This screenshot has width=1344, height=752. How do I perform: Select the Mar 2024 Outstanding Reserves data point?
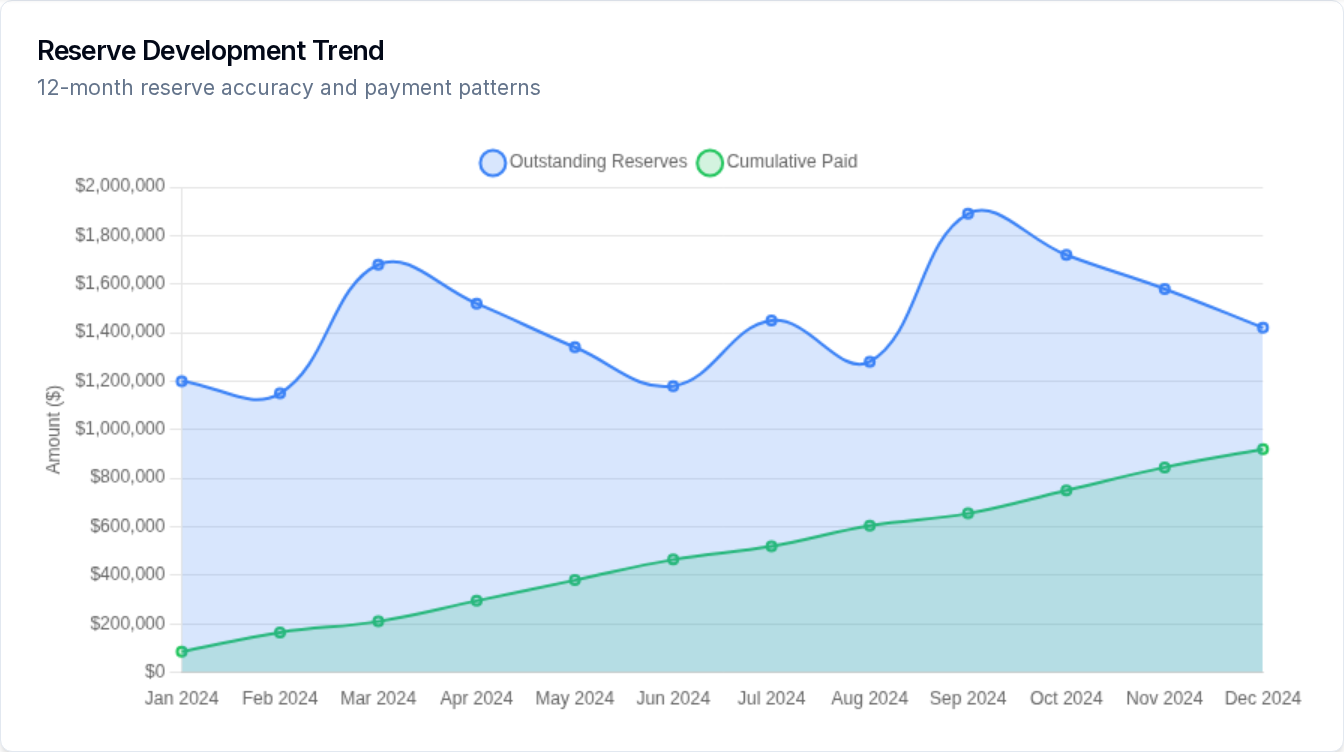point(378,265)
